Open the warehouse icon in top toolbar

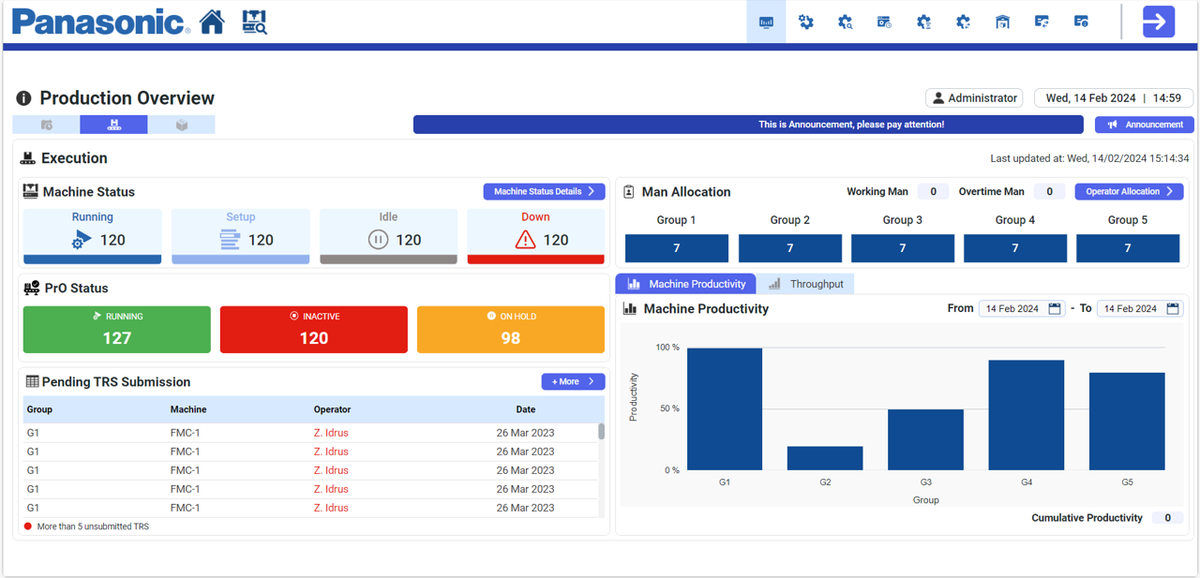click(x=1002, y=22)
